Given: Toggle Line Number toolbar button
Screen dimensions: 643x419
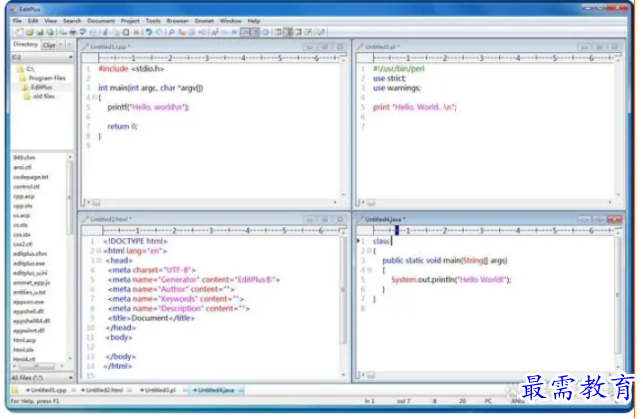Looking at the screenshot, I should (x=255, y=32).
